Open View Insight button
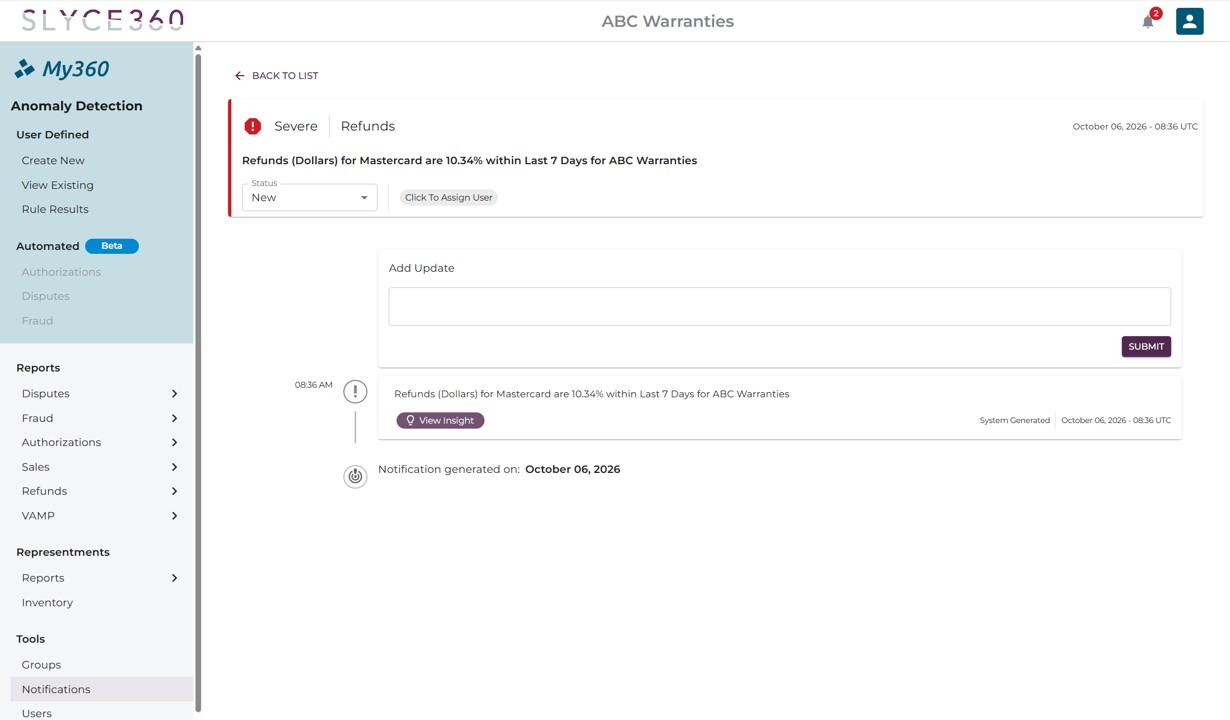This screenshot has width=1230, height=720. click(440, 421)
